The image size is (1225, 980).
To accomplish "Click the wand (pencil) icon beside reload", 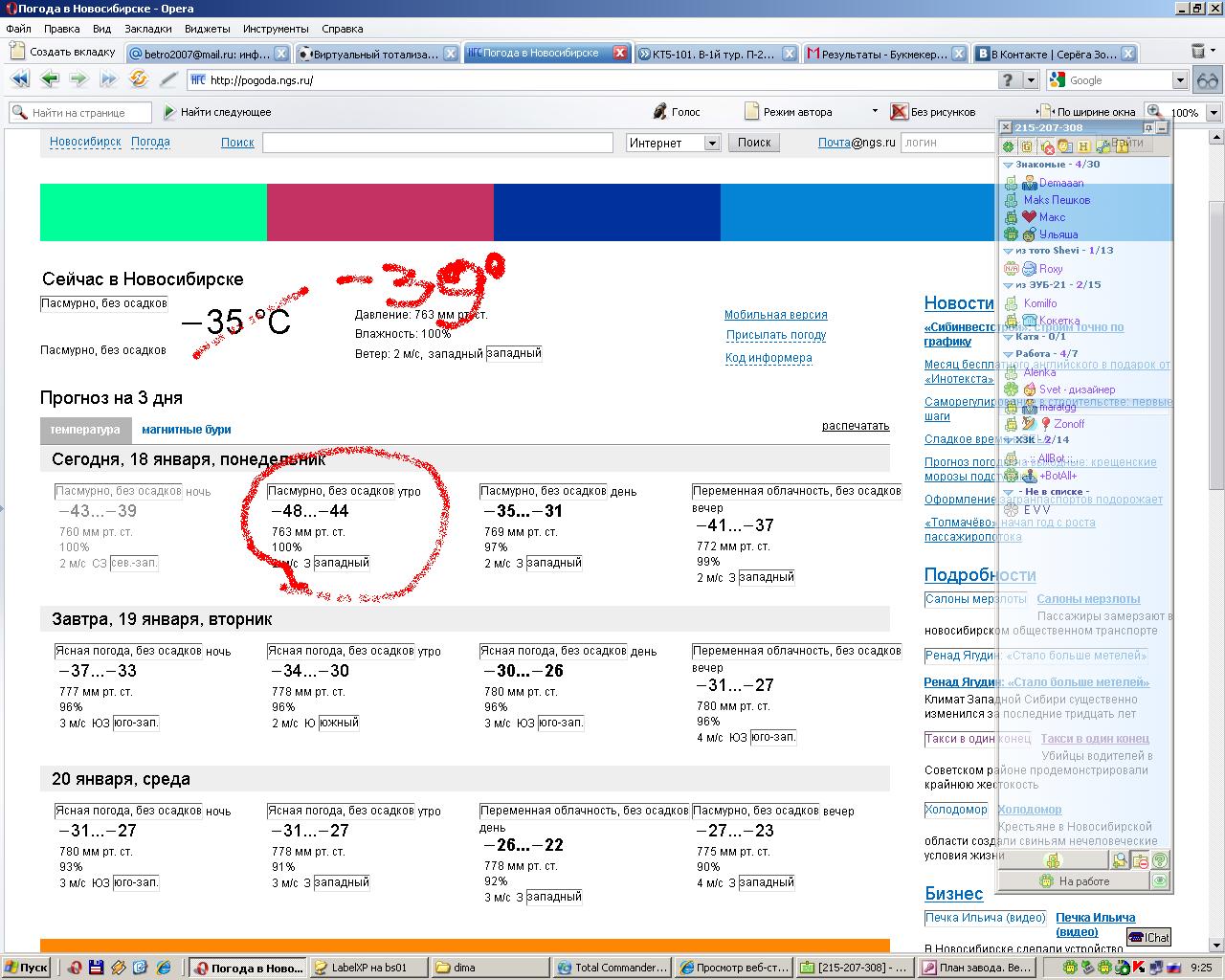I will tap(168, 79).
